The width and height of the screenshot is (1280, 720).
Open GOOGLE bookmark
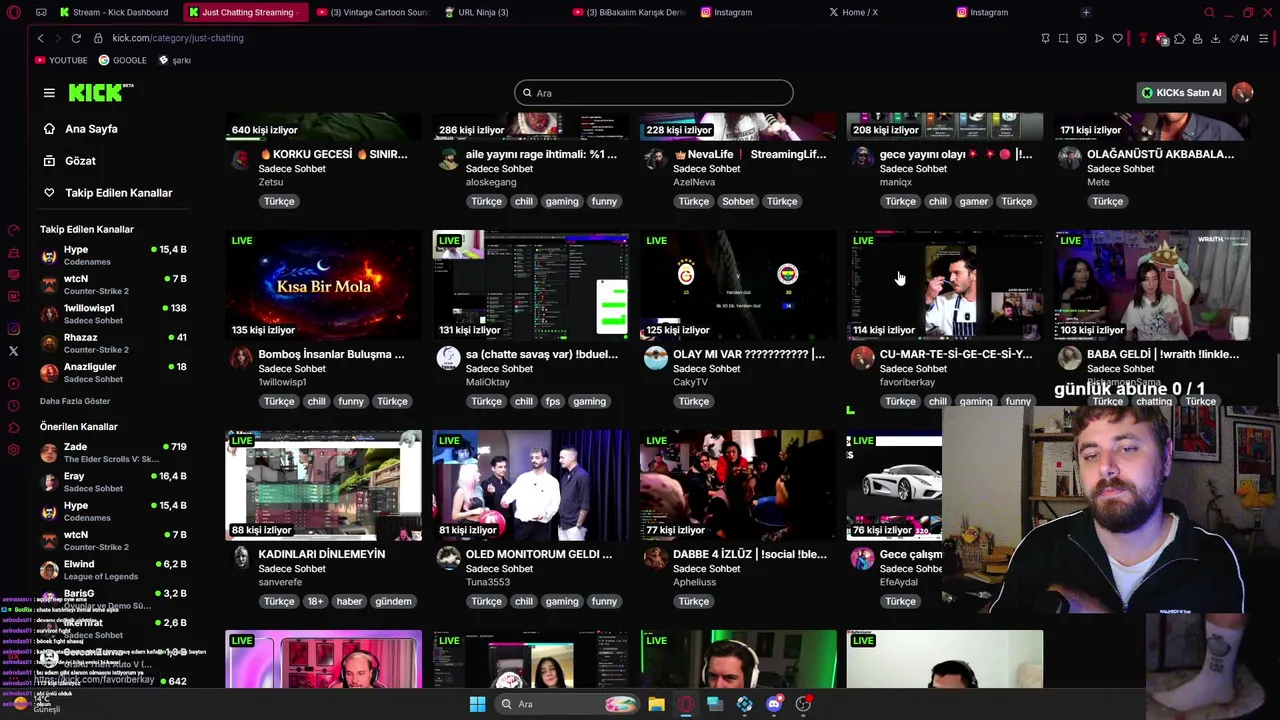[x=122, y=60]
